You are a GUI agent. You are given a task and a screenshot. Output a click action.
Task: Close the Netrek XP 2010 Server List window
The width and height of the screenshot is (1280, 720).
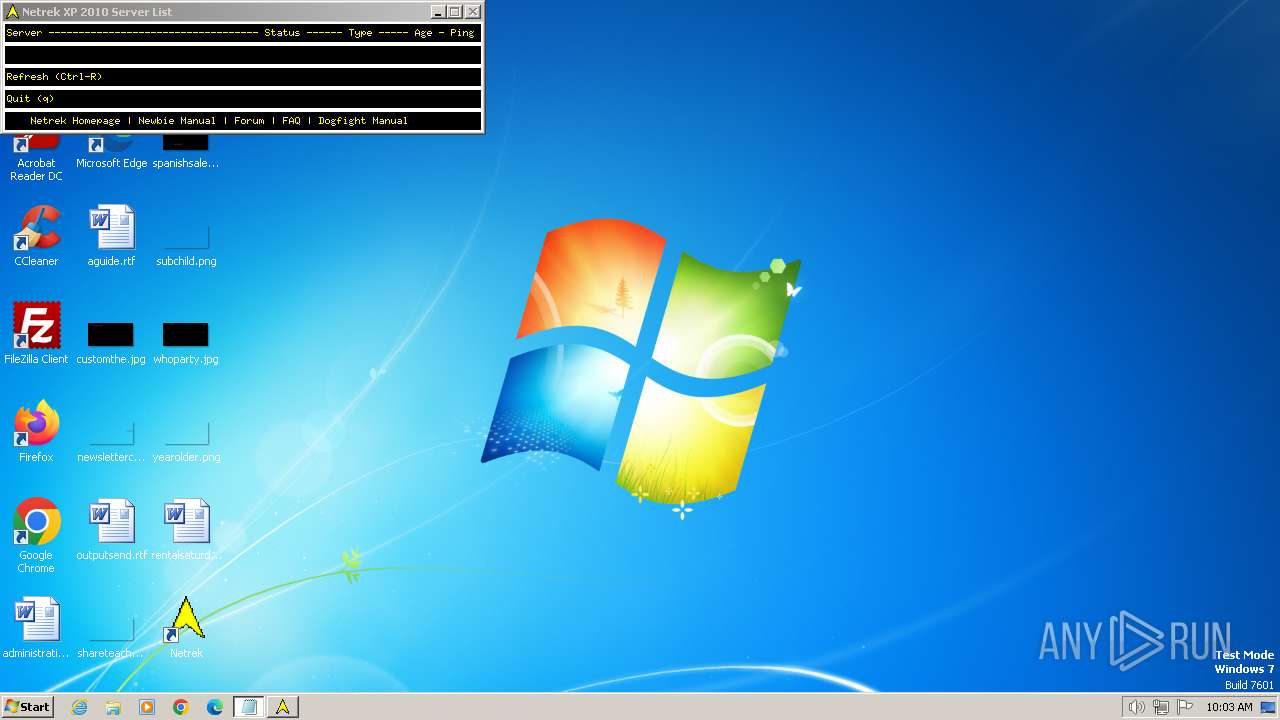[x=473, y=12]
